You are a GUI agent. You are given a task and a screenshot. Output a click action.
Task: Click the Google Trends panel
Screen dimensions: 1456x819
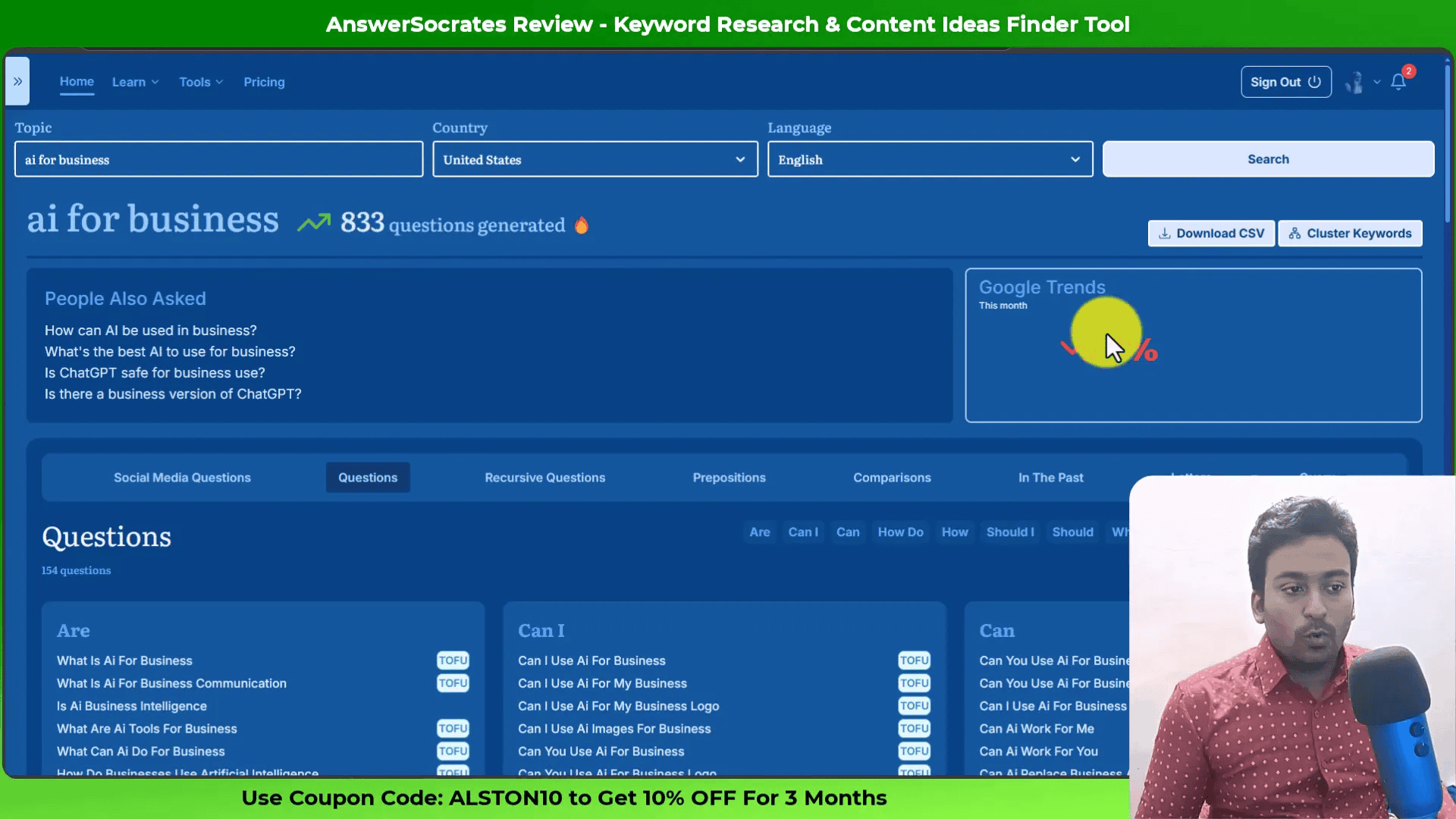(x=1194, y=345)
